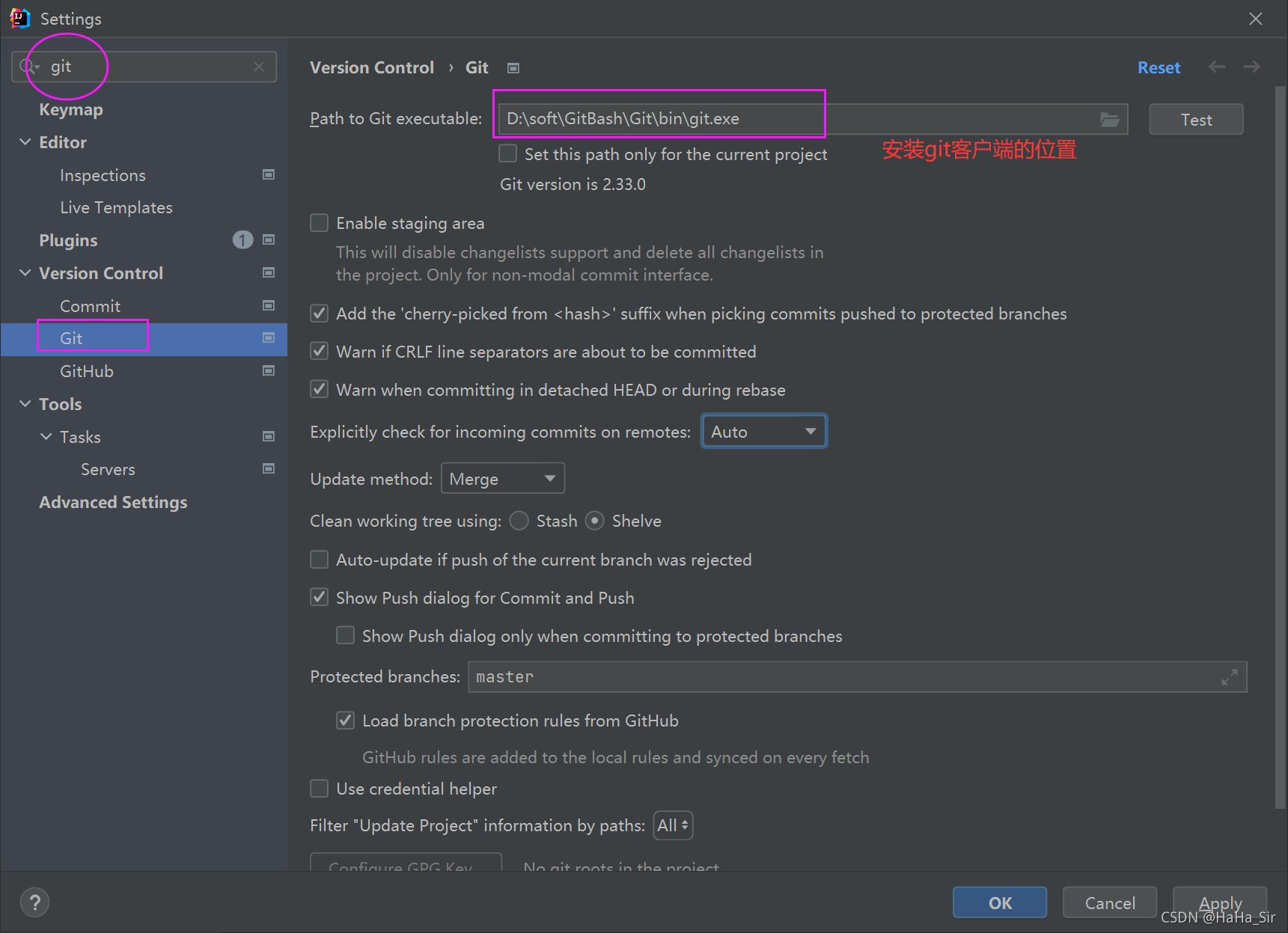Image resolution: width=1288 pixels, height=933 pixels.
Task: Confirm settings with OK button
Action: point(1000,902)
